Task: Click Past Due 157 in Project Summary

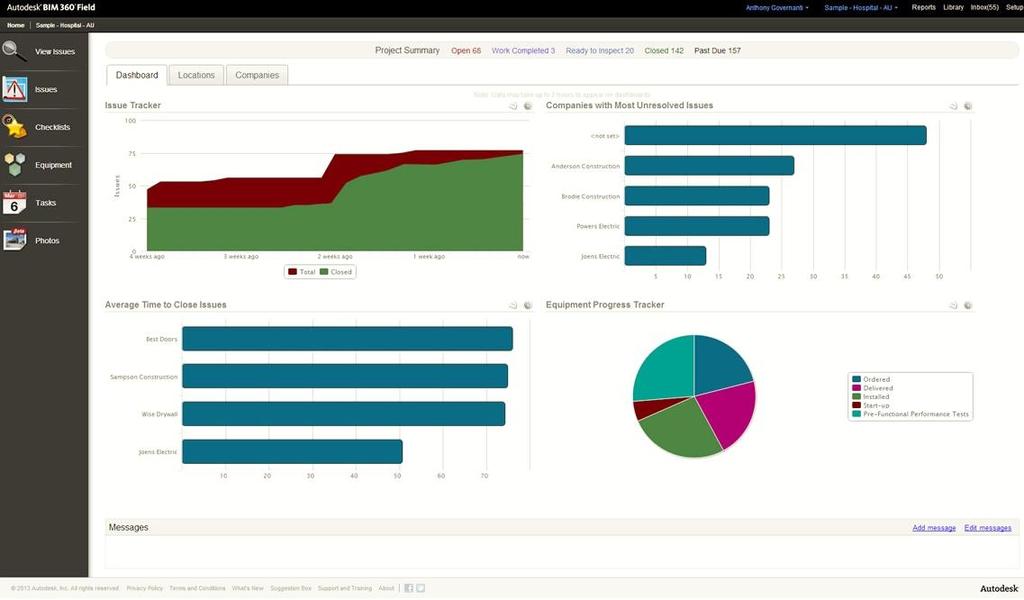Action: pyautogui.click(x=717, y=50)
